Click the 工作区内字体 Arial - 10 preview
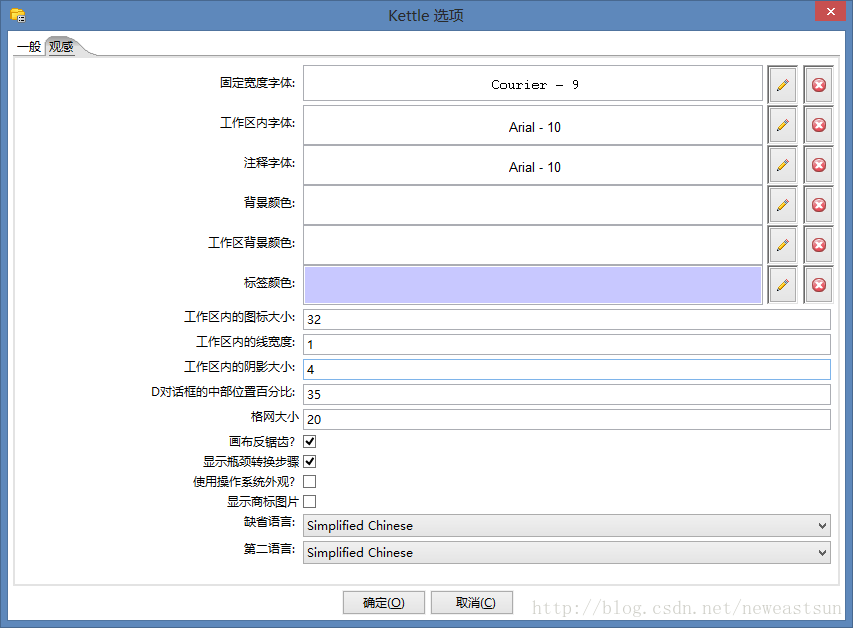This screenshot has width=853, height=628. 533,125
